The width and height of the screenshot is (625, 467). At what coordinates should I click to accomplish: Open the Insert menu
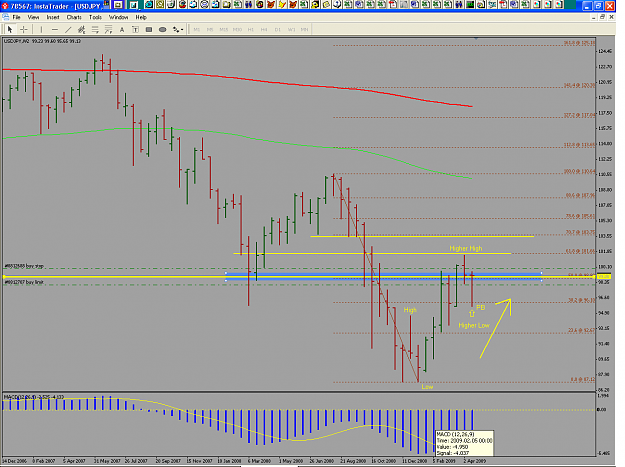[53, 17]
